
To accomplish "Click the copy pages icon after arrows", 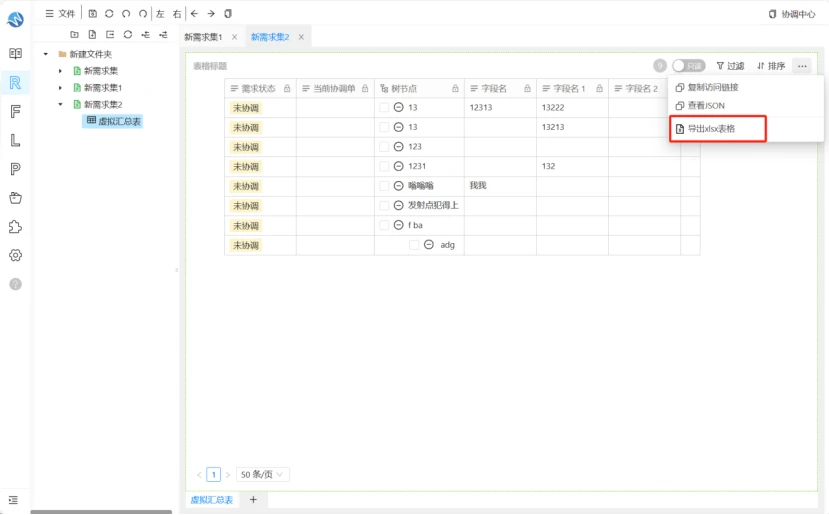I will pyautogui.click(x=228, y=13).
